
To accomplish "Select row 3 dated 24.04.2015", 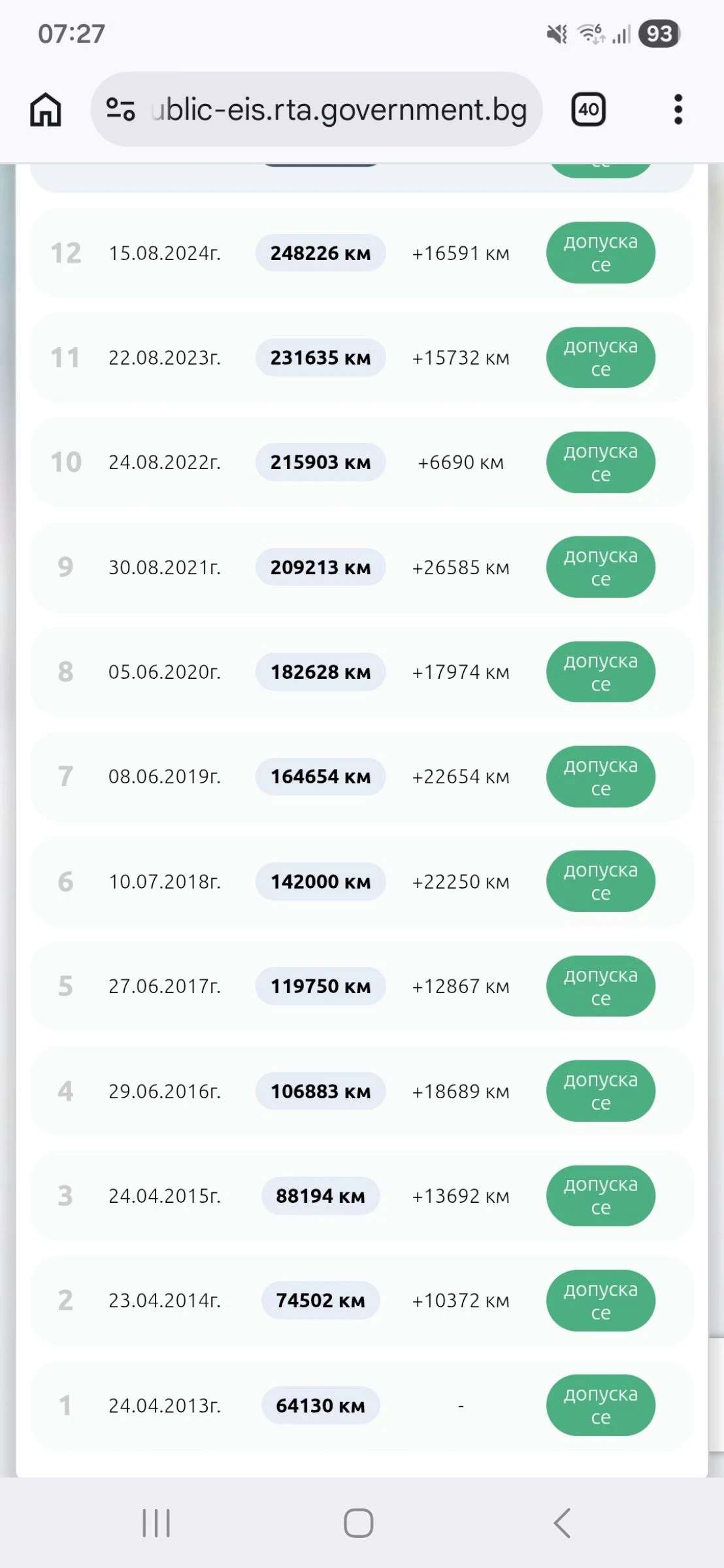I will coord(362,1196).
